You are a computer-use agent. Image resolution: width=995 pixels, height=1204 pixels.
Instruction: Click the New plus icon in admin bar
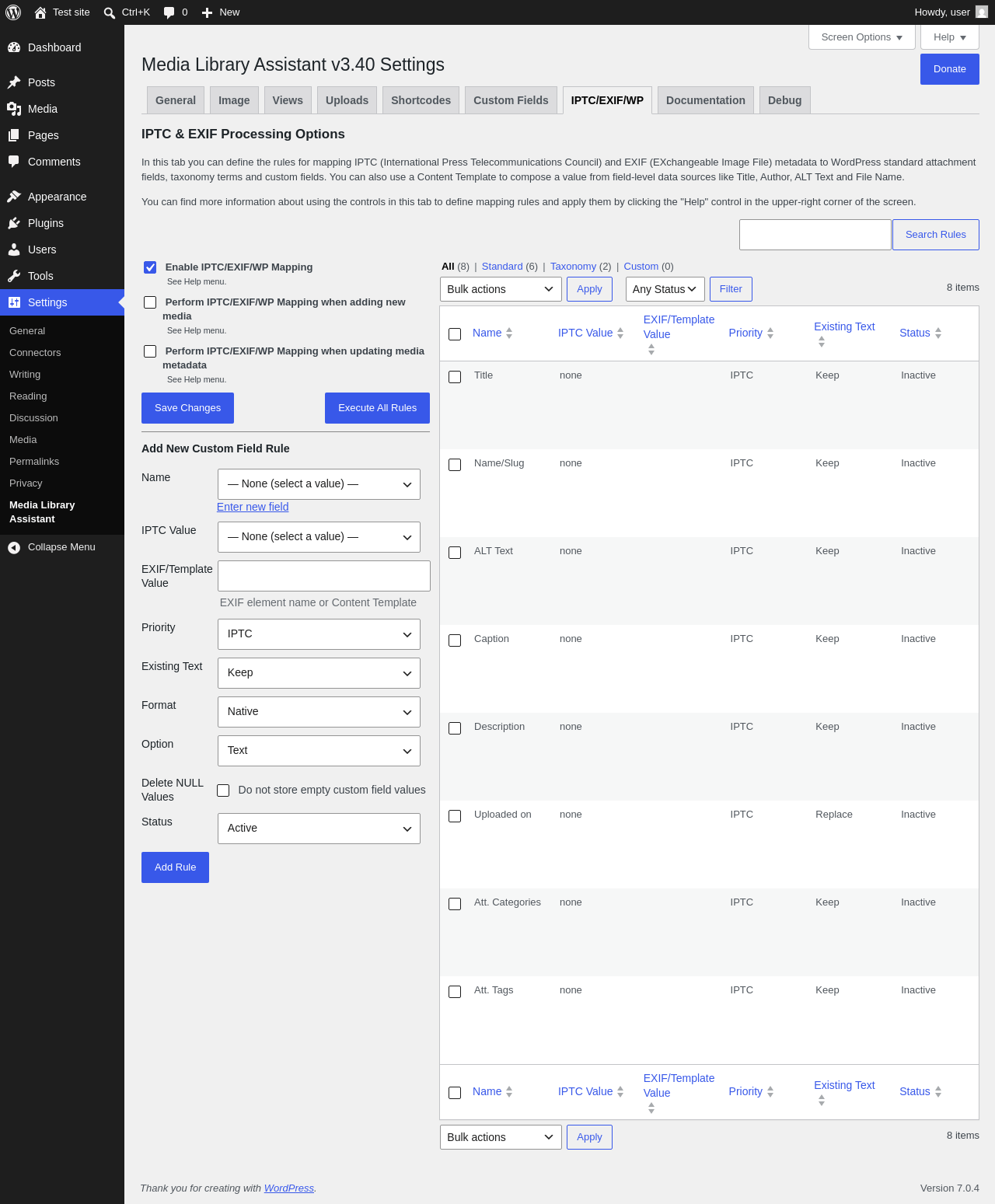[x=207, y=12]
